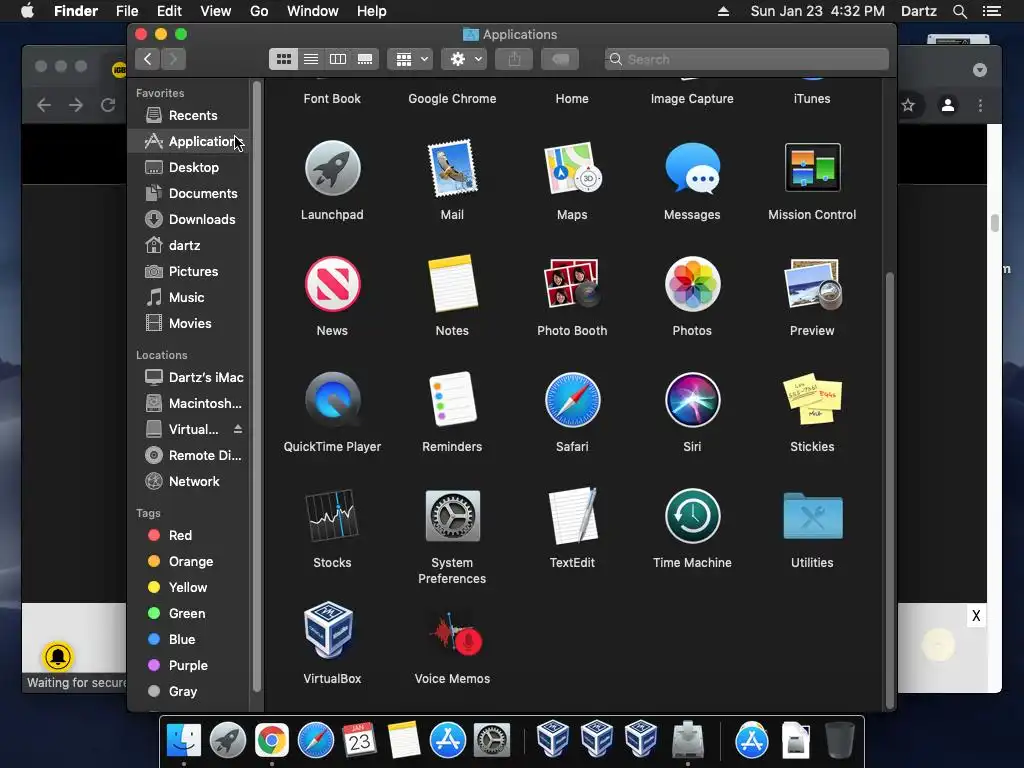This screenshot has width=1024, height=768.
Task: Click the Notes app icon
Action: pos(452,283)
